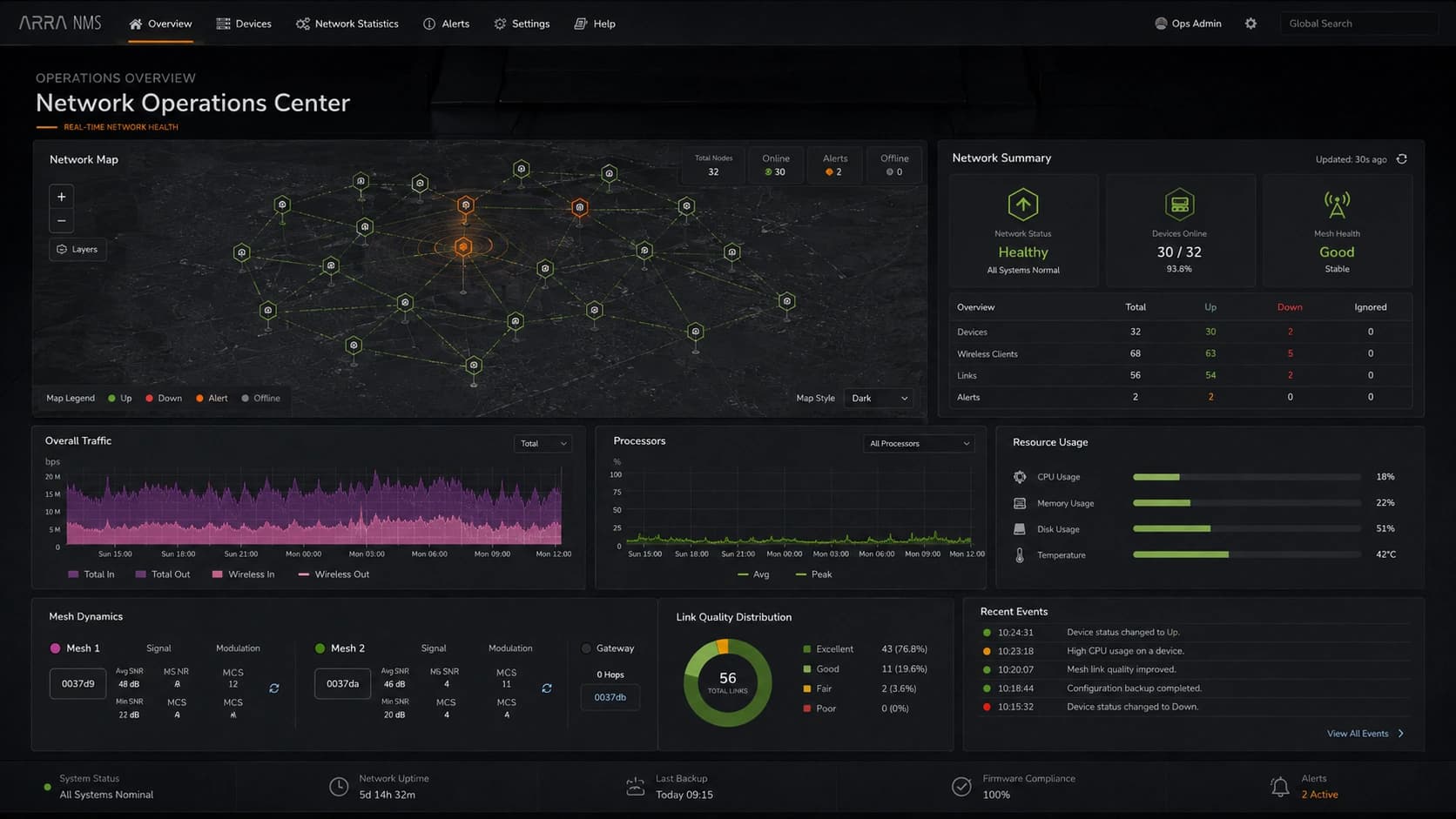Viewport: 1456px width, 819px height.
Task: Click the Network Status upward arrow icon
Action: [1023, 205]
